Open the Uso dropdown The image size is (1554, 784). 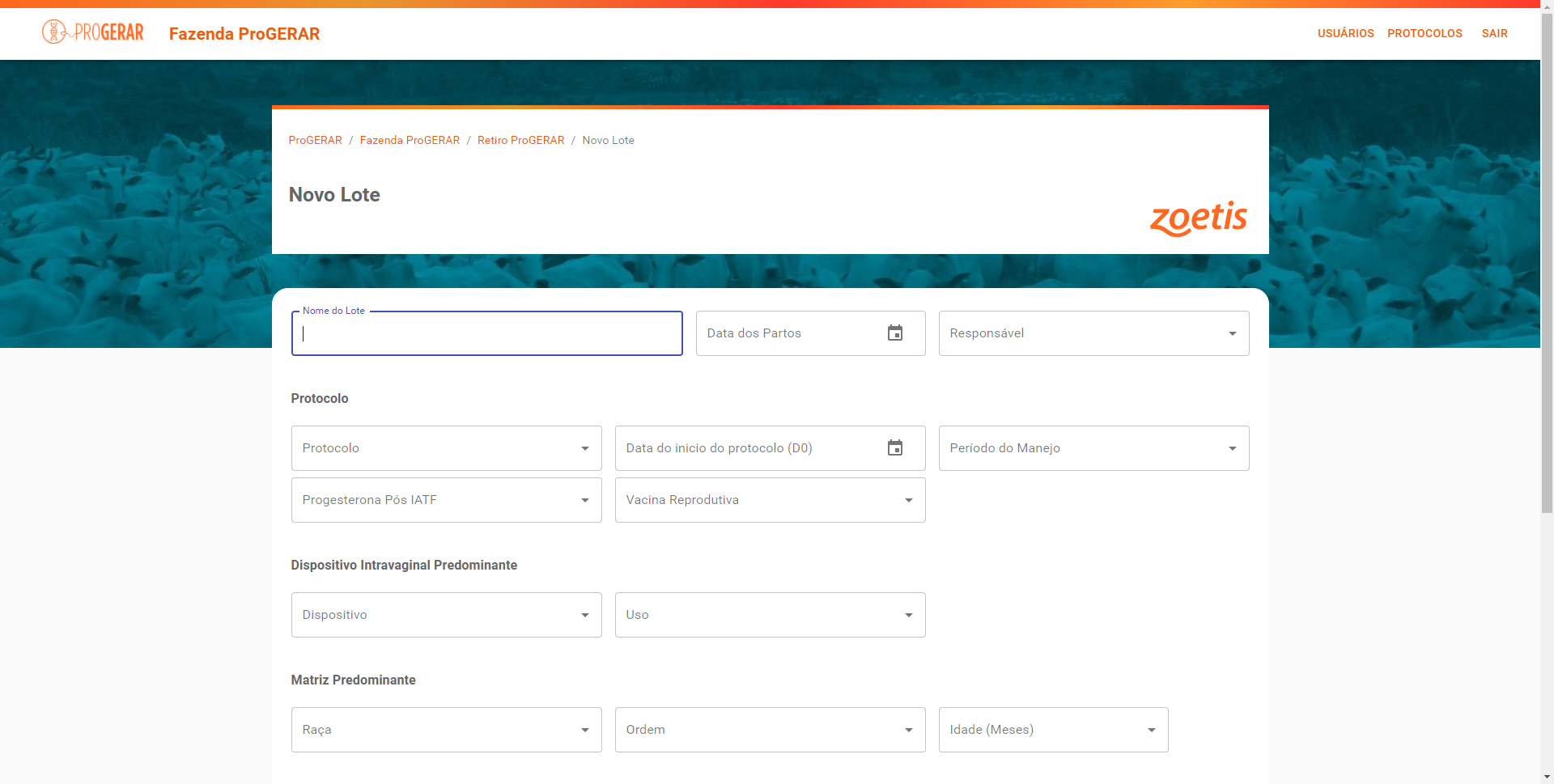769,615
